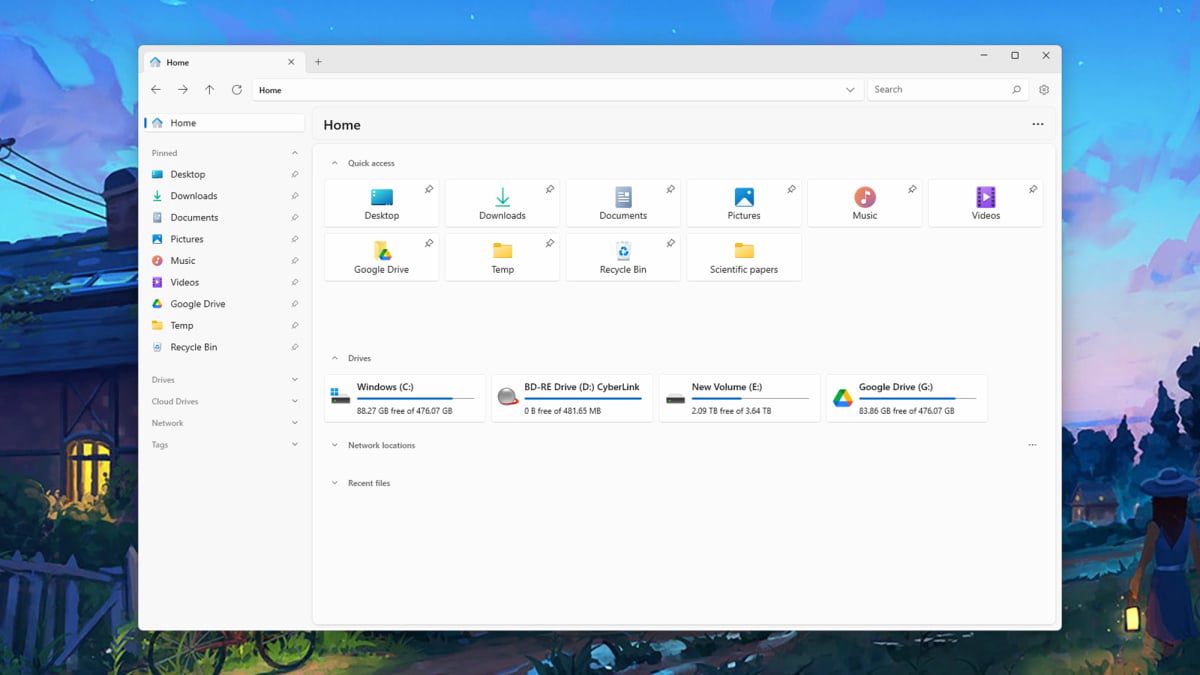
Task: Unpin the Desktop tile in Quick access
Action: click(429, 189)
